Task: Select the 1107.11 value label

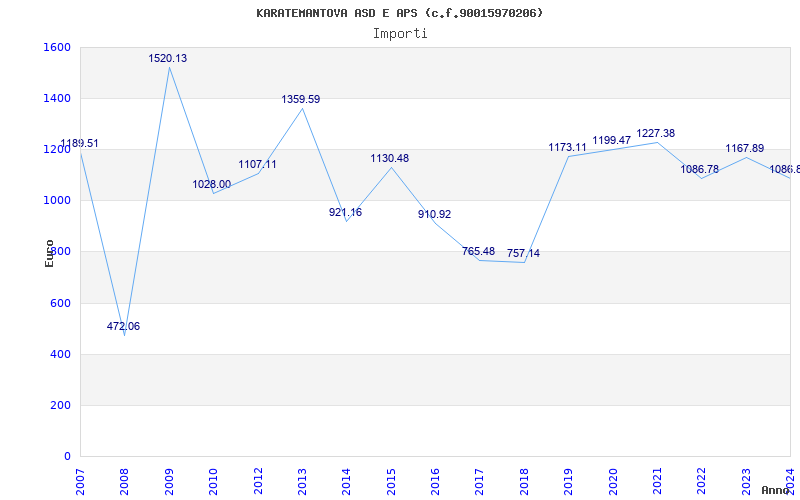Action: 258,165
